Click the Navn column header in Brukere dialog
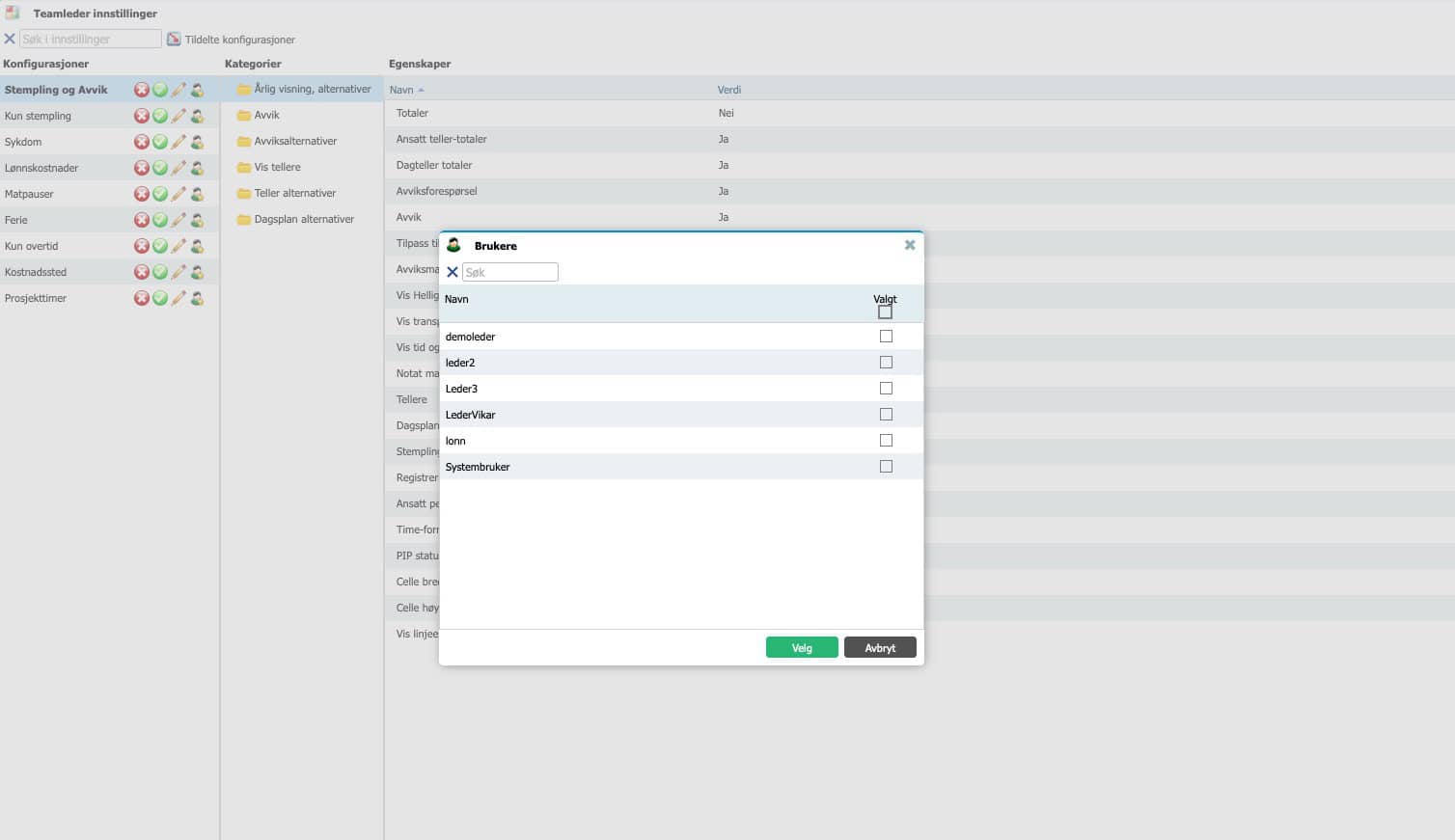This screenshot has height=840, width=1455. pos(456,299)
